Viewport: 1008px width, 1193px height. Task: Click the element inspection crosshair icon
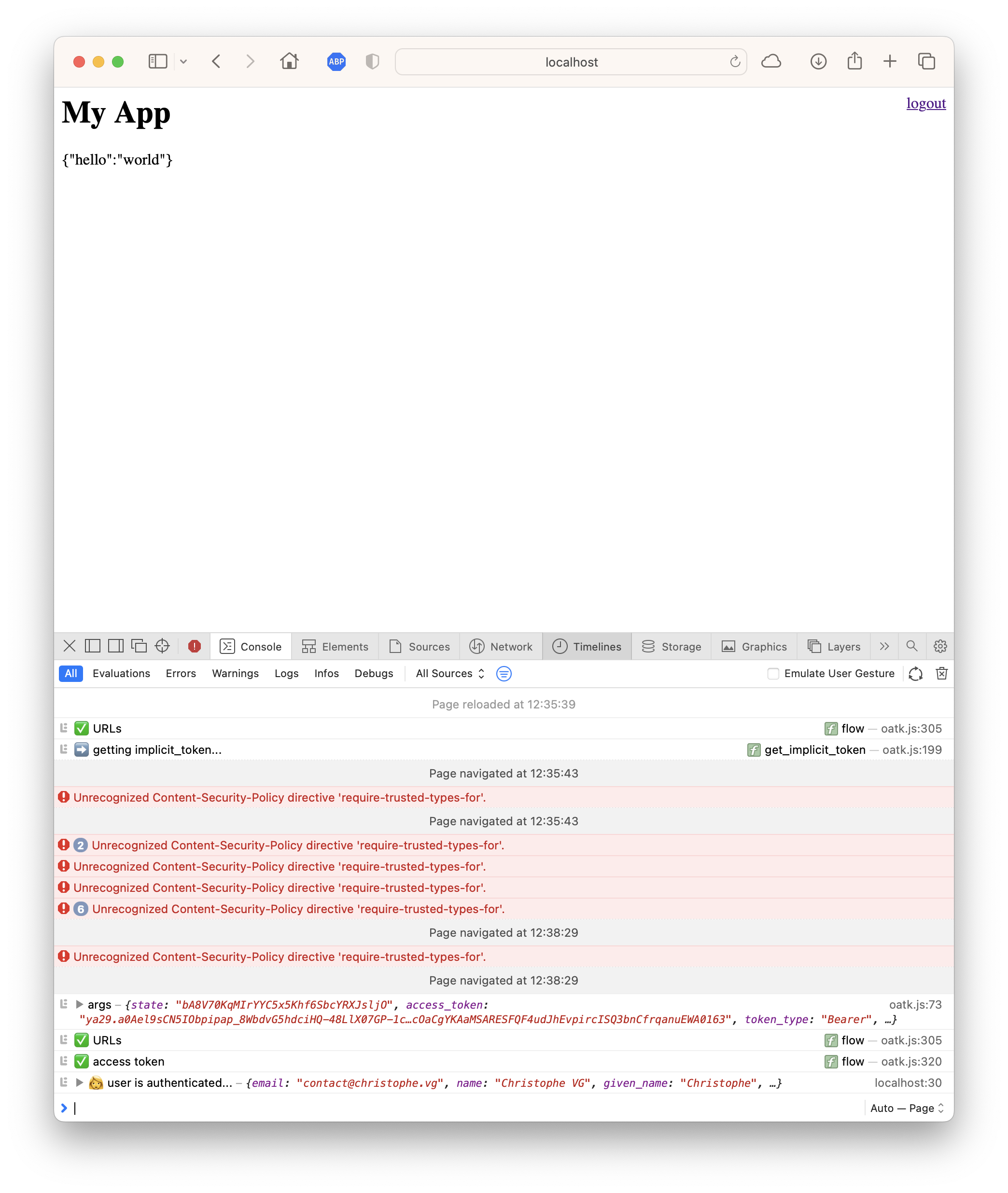click(x=162, y=646)
